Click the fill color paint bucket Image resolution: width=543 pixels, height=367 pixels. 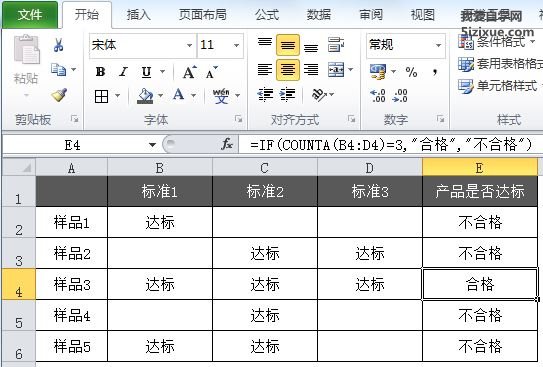(x=145, y=96)
